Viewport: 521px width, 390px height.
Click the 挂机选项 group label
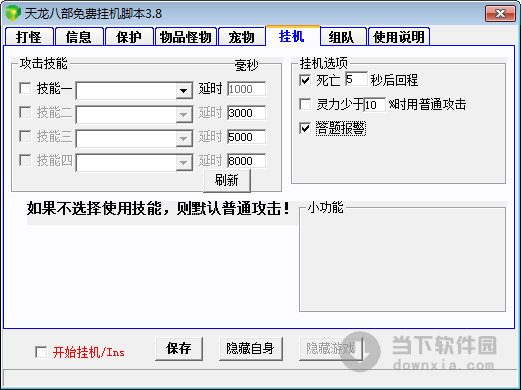324,63
